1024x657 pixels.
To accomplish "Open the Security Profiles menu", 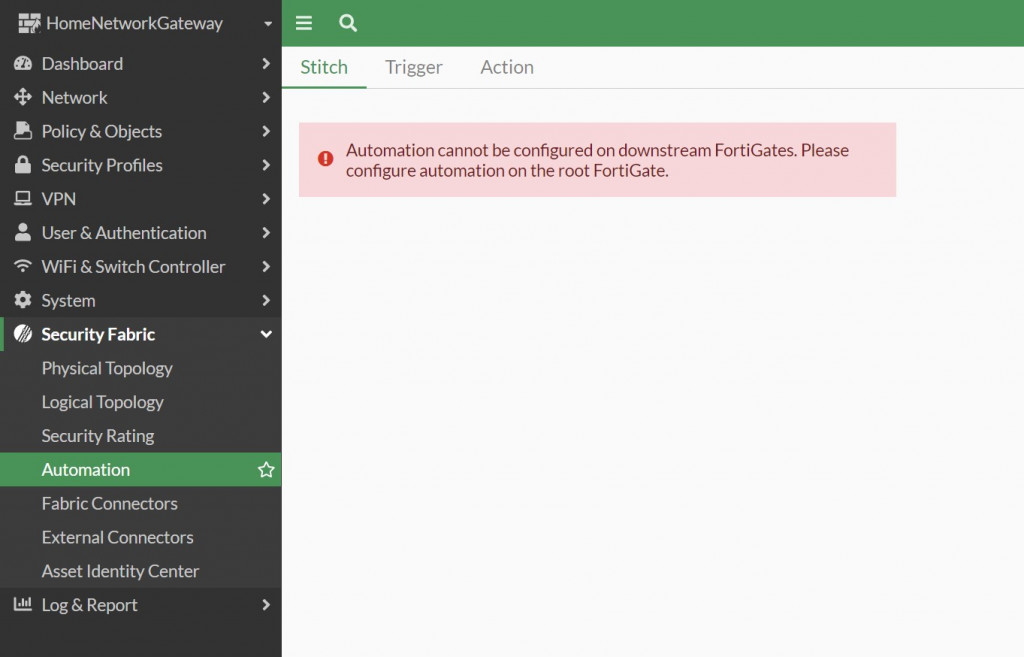I will [x=140, y=165].
